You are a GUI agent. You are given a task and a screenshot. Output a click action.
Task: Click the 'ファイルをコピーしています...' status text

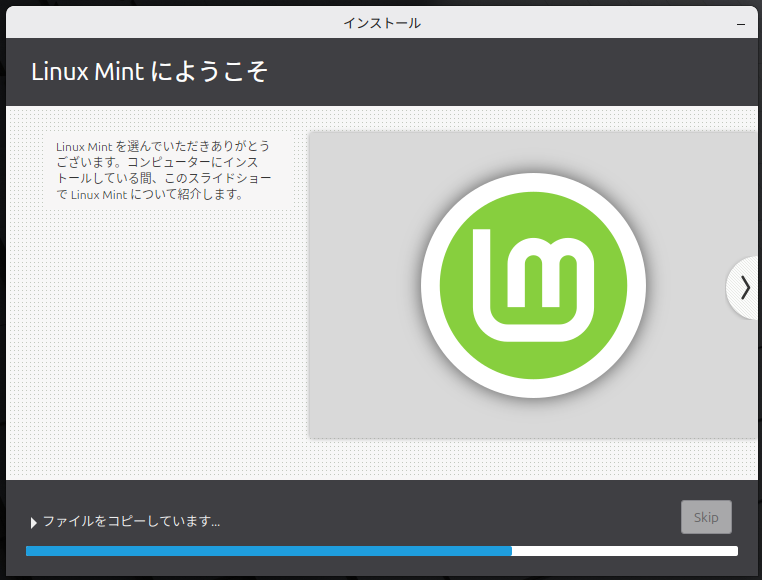[x=131, y=521]
